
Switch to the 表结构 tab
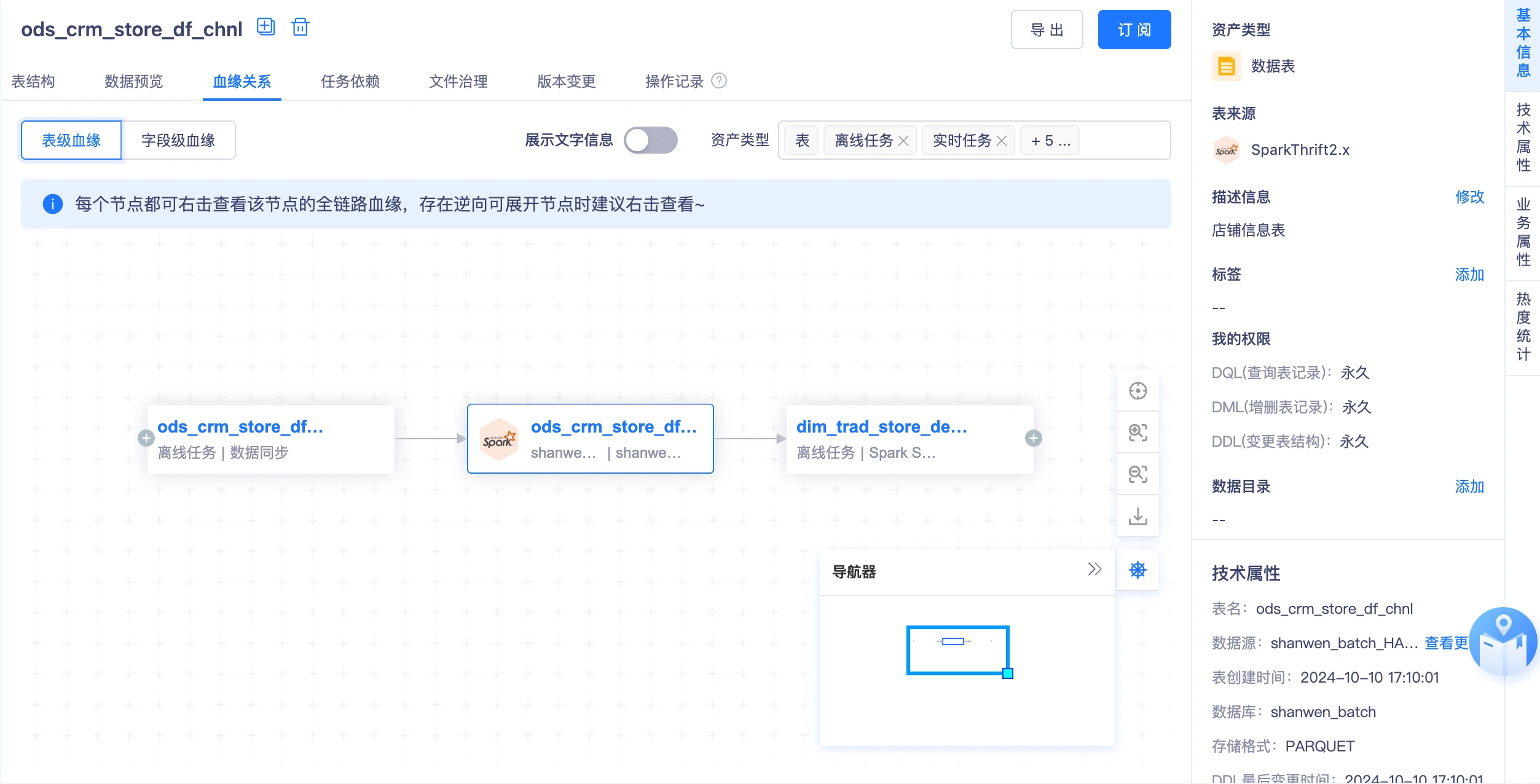[x=33, y=81]
